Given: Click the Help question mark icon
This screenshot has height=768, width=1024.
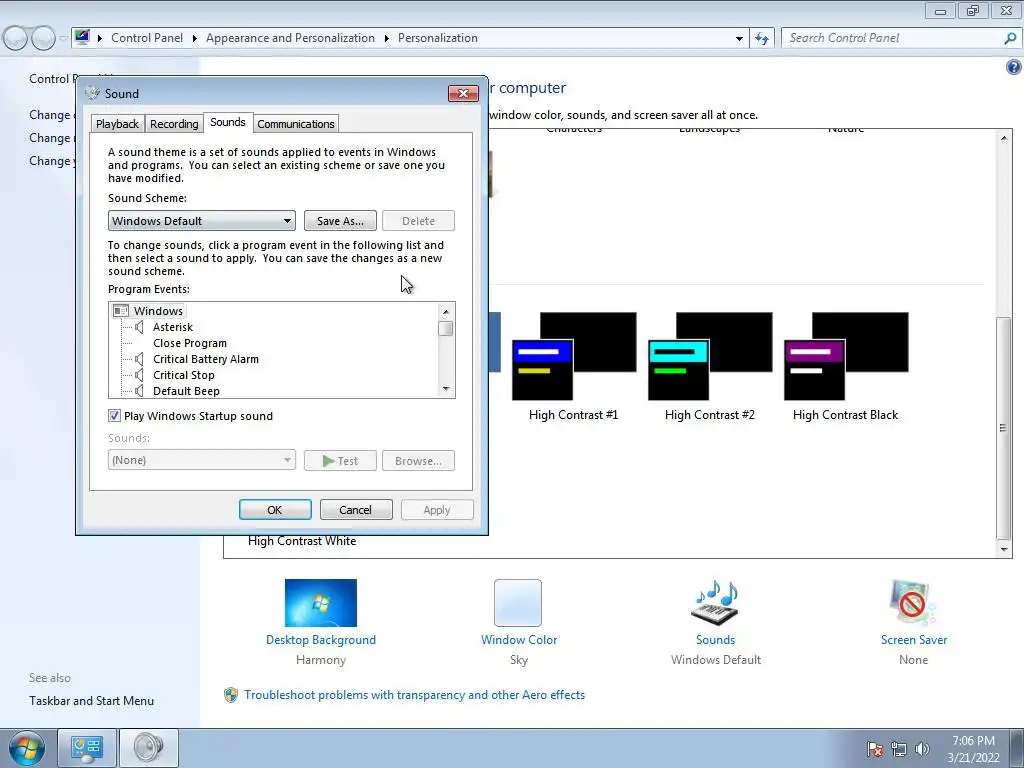Looking at the screenshot, I should pos(1013,67).
